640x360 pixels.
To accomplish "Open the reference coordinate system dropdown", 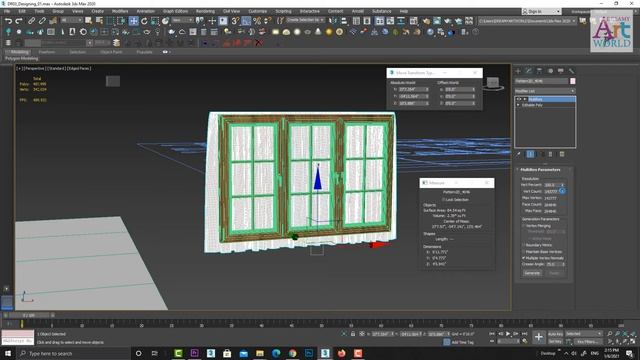I will click(182, 20).
